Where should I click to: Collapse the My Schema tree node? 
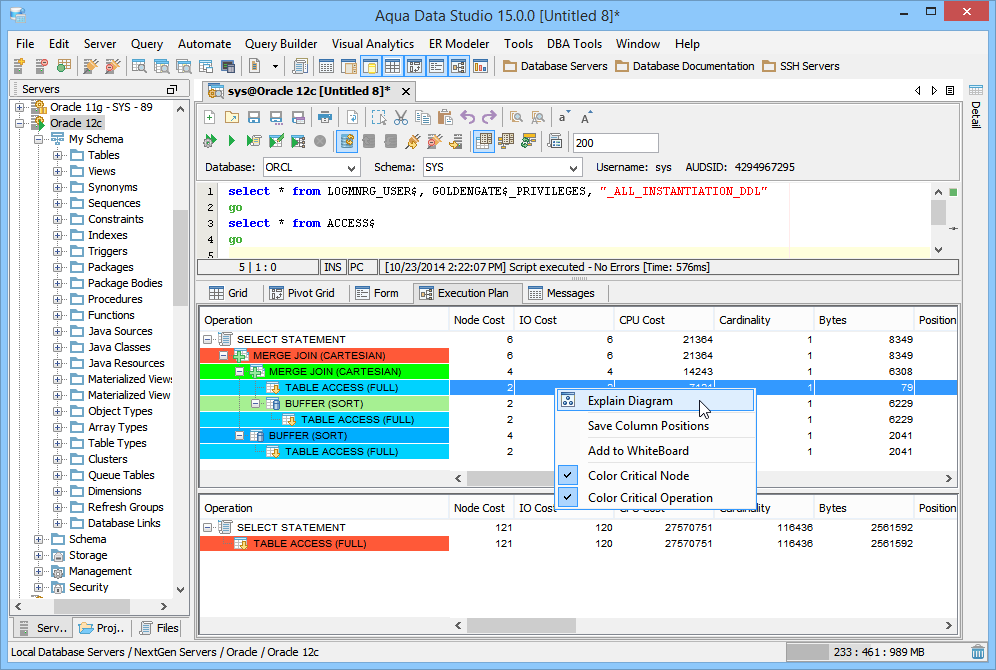pyautogui.click(x=39, y=139)
